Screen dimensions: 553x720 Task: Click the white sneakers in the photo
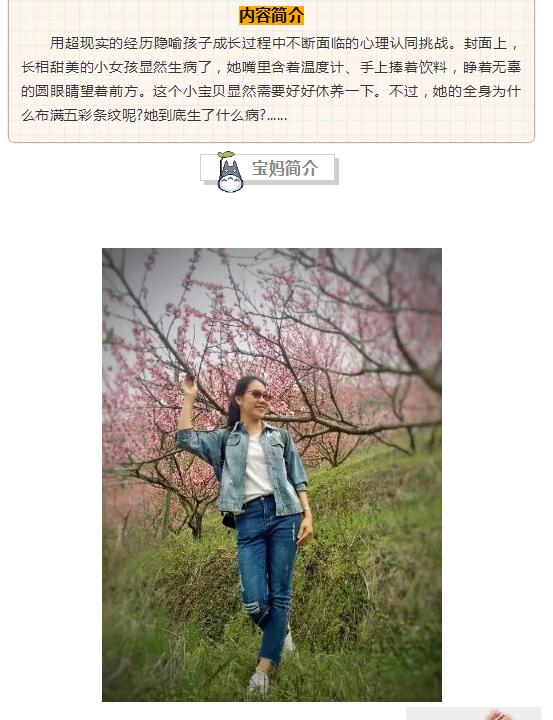click(272, 663)
